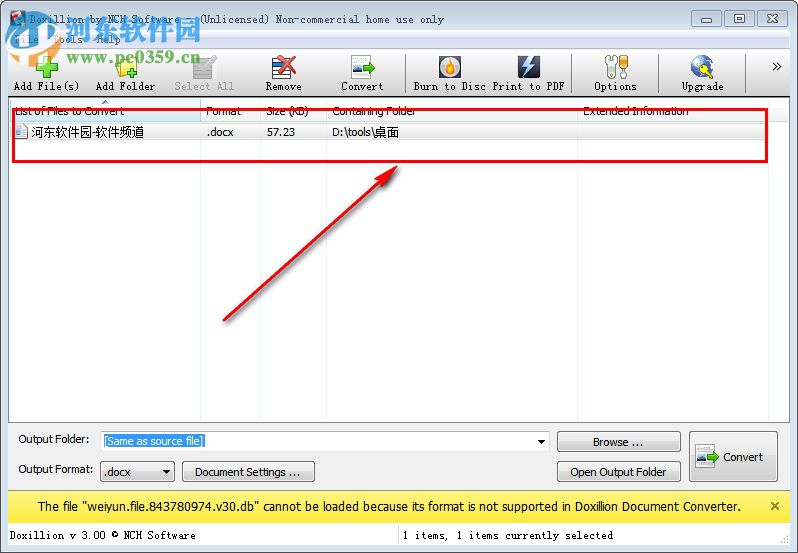This screenshot has width=798, height=553.
Task: Click the Select All toolbar icon
Action: pyautogui.click(x=204, y=73)
